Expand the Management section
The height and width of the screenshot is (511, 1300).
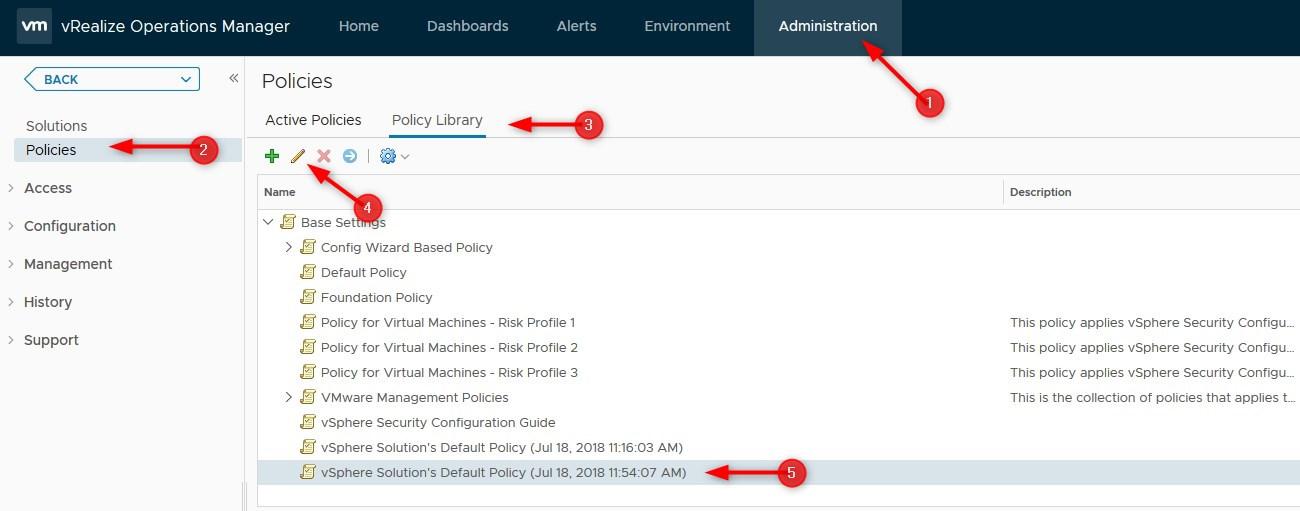[68, 264]
